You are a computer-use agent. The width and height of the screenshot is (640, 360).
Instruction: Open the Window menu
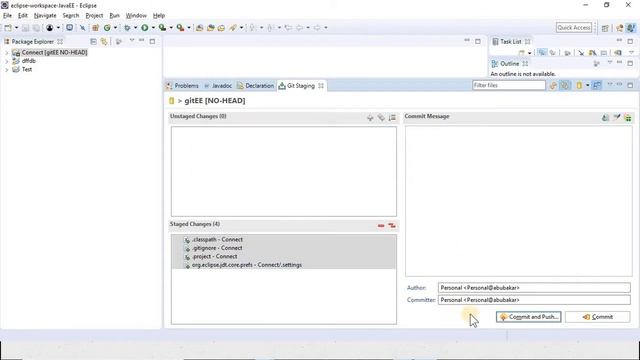pyautogui.click(x=136, y=16)
